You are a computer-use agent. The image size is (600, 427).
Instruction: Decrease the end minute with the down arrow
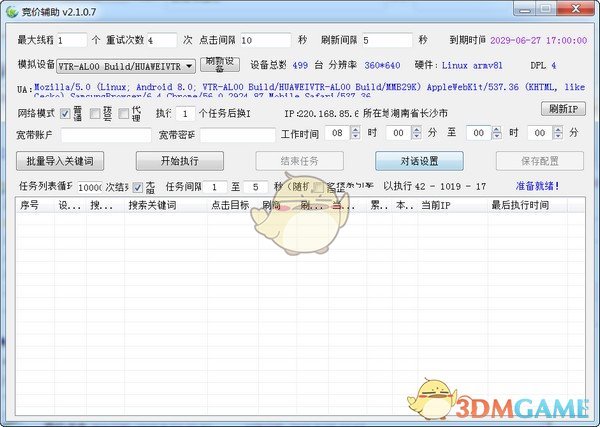click(x=558, y=136)
